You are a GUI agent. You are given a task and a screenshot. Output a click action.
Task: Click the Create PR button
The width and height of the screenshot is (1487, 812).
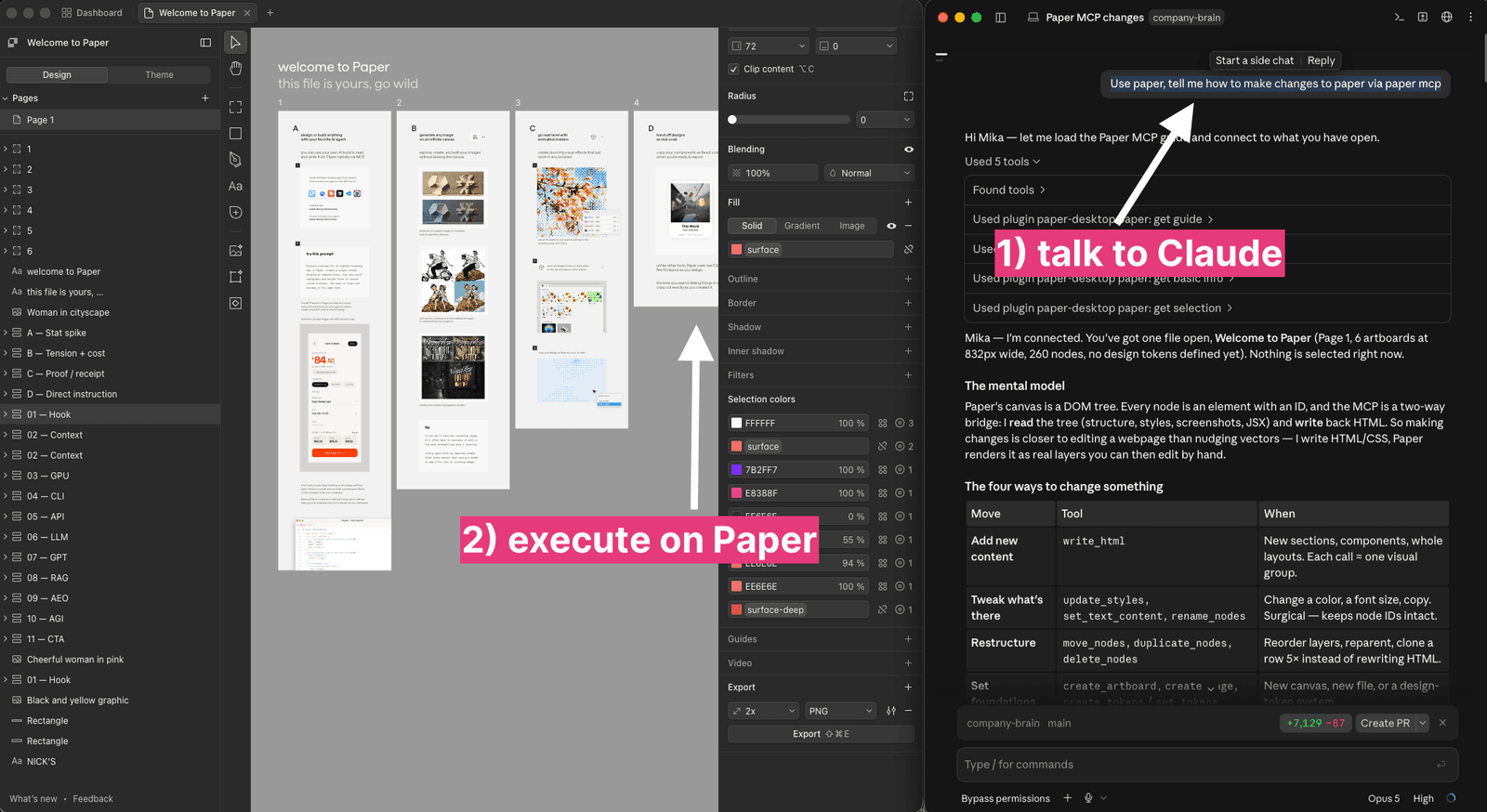pyautogui.click(x=1385, y=723)
